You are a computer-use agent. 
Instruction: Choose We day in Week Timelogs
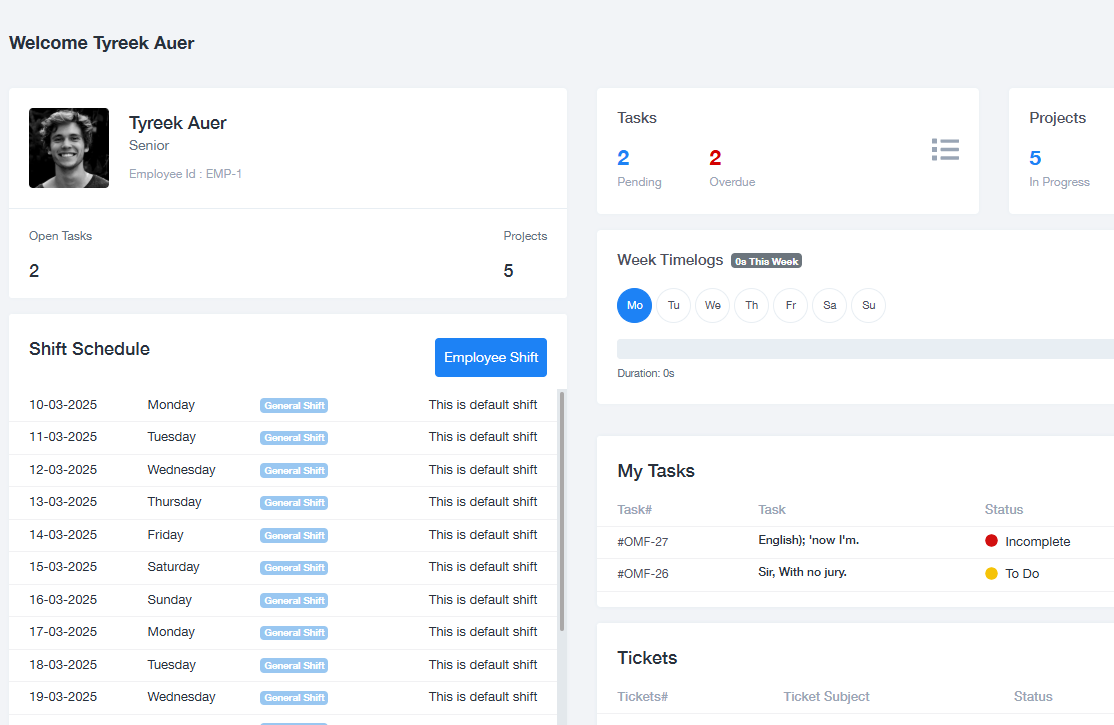click(x=712, y=305)
